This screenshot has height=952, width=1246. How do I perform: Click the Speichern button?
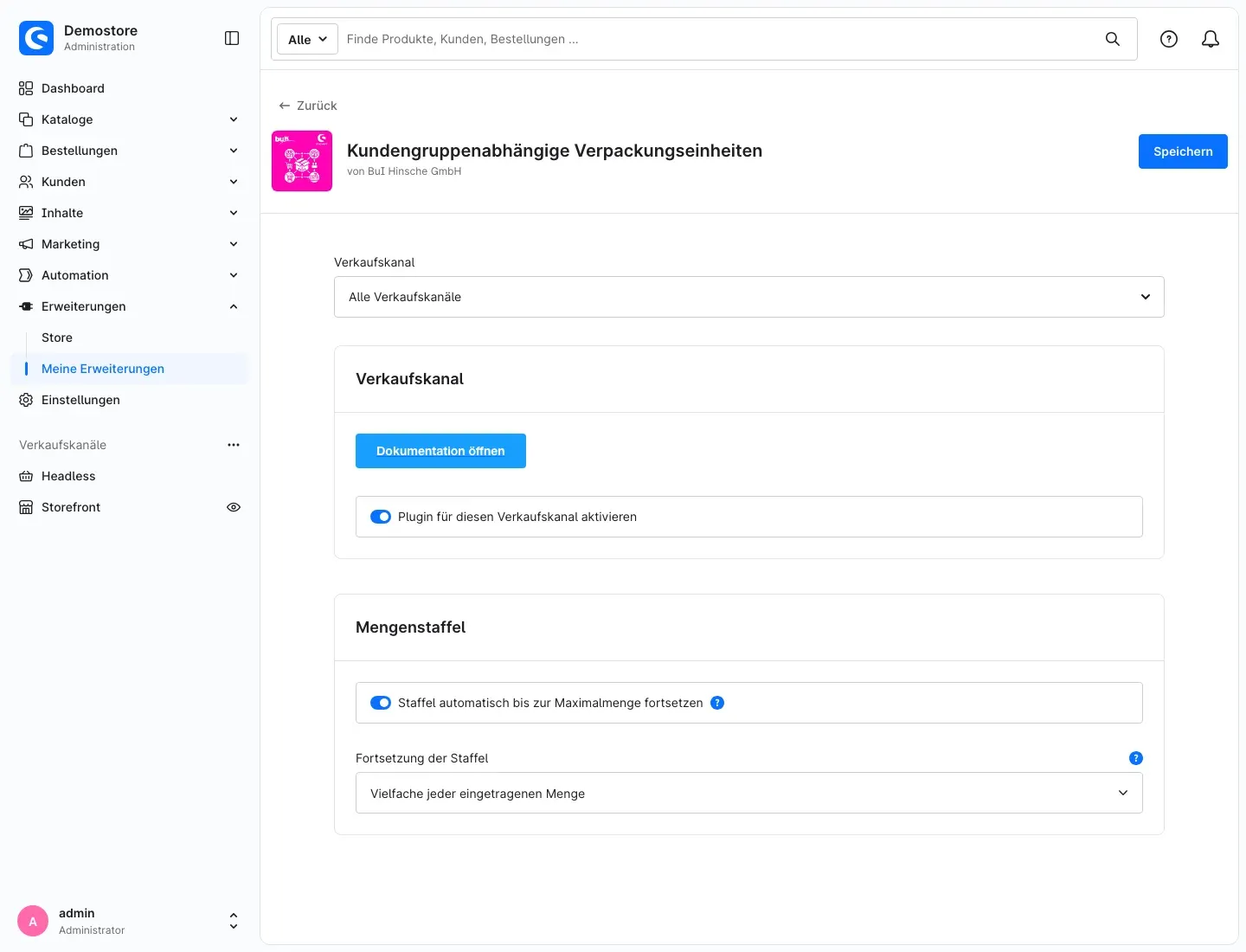pyautogui.click(x=1183, y=151)
